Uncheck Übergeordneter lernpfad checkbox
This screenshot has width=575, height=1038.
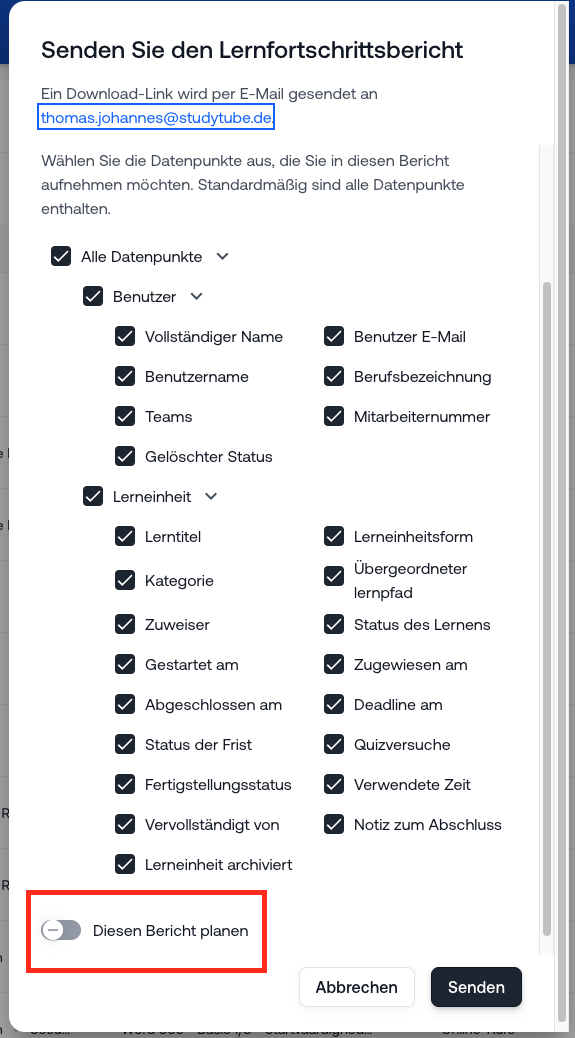pyautogui.click(x=334, y=576)
